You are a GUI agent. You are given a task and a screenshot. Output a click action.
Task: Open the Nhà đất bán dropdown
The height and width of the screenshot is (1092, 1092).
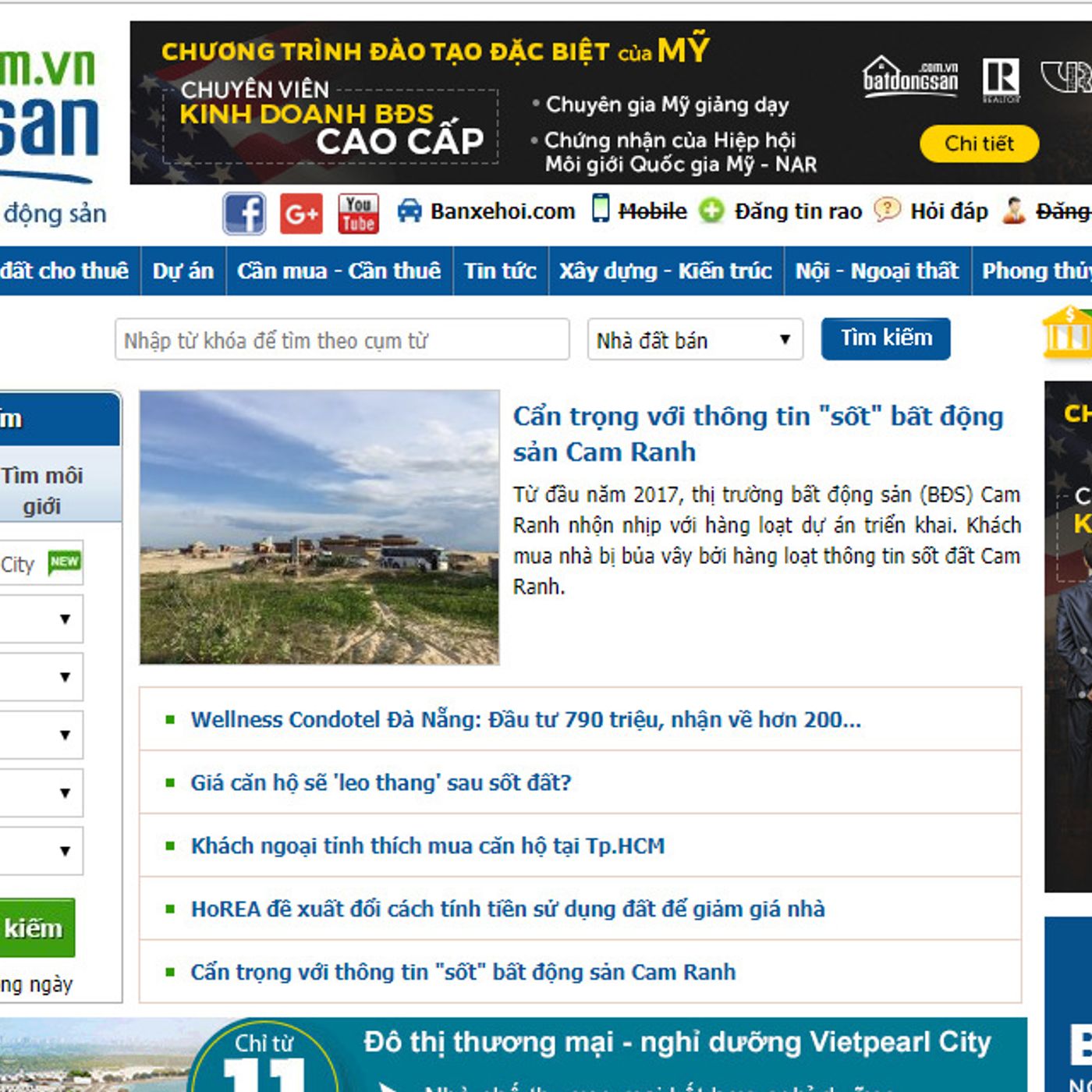[695, 339]
